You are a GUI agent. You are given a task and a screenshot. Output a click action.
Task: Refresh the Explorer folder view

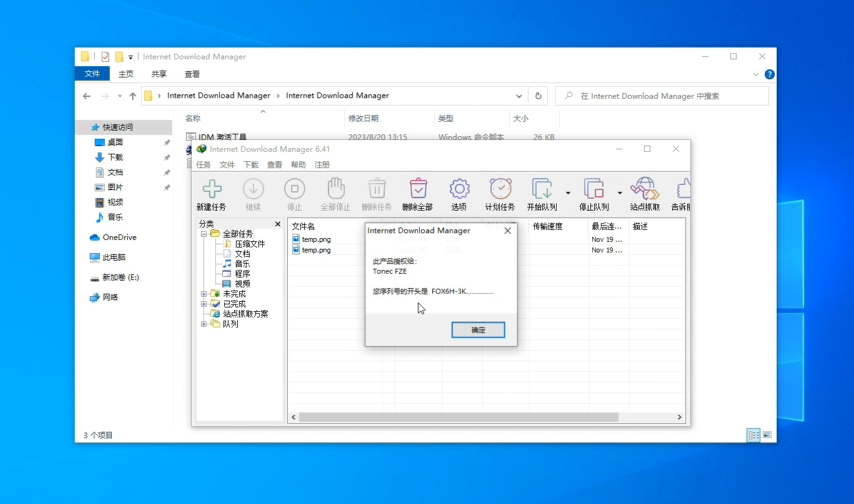538,96
